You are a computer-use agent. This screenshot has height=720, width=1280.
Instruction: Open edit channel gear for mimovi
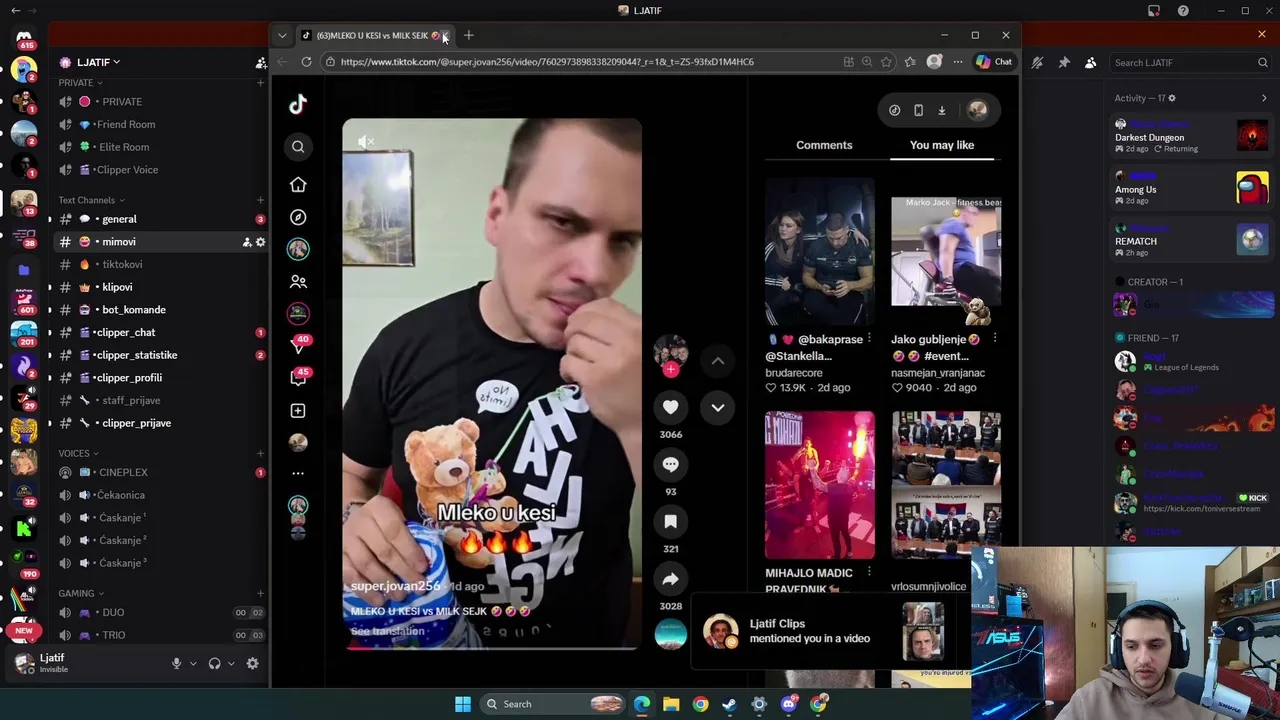(x=260, y=242)
